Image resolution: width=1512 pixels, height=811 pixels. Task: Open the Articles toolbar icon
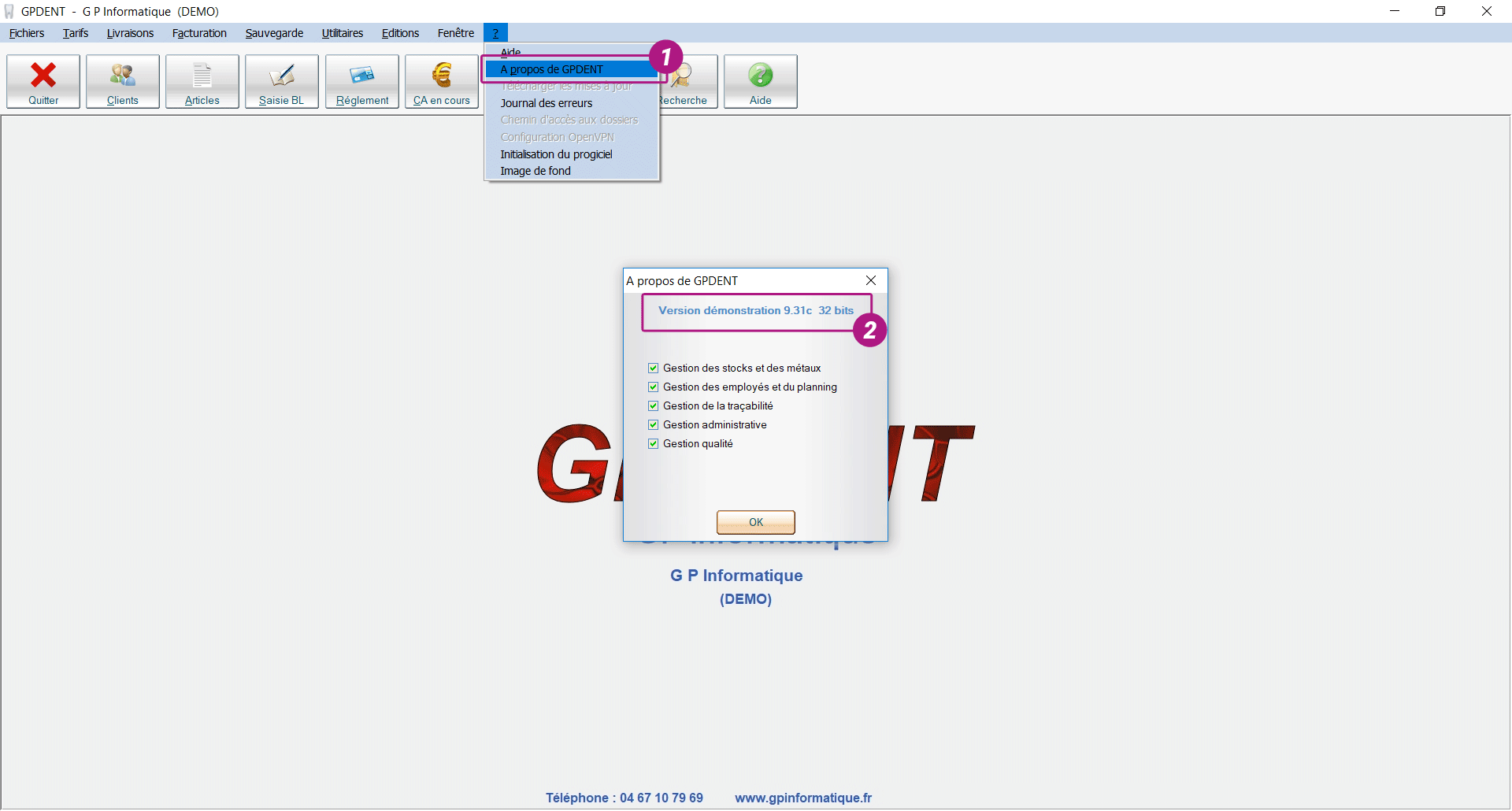pos(202,81)
